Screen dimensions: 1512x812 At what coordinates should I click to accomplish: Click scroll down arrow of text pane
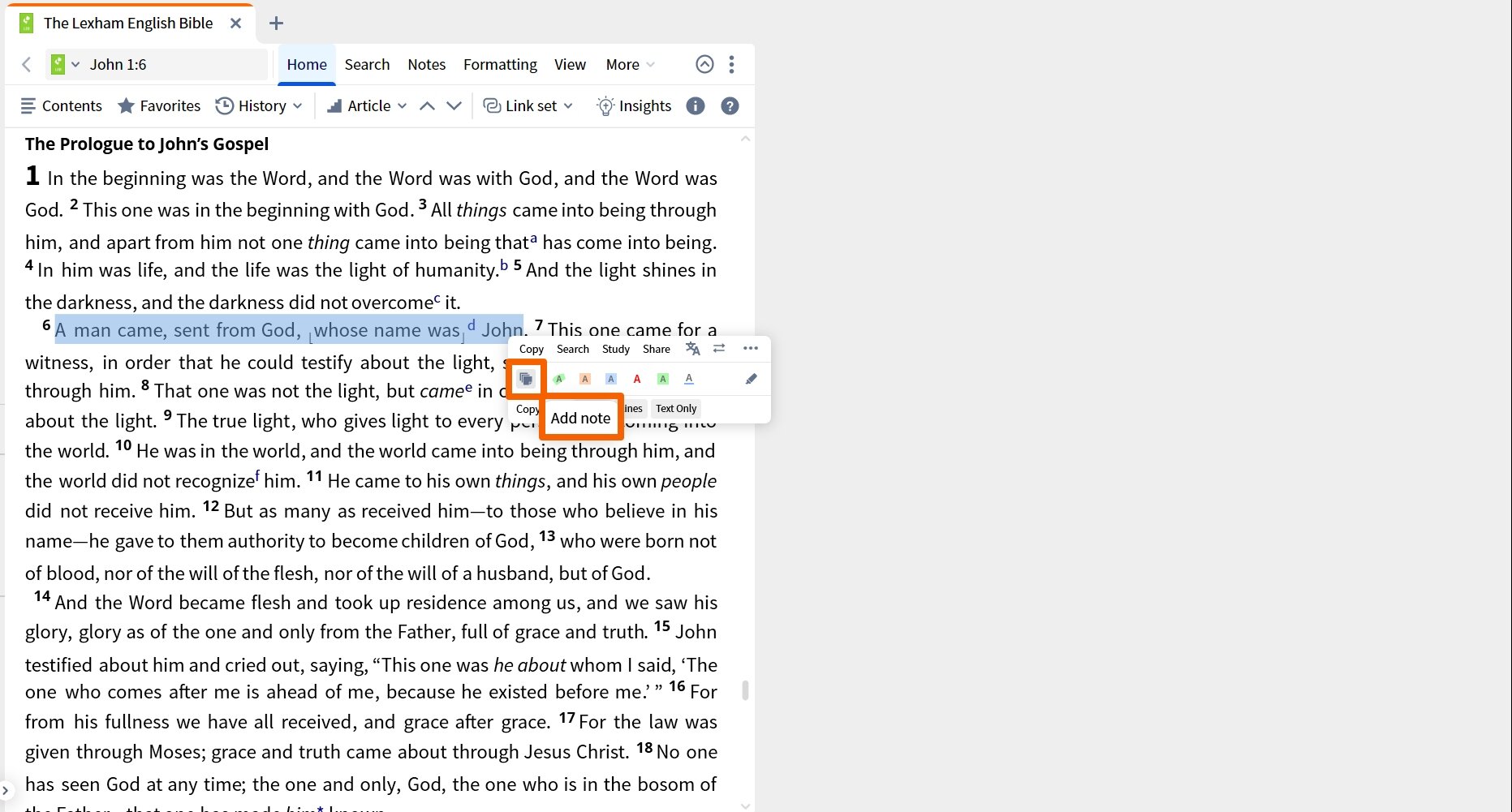[x=745, y=806]
